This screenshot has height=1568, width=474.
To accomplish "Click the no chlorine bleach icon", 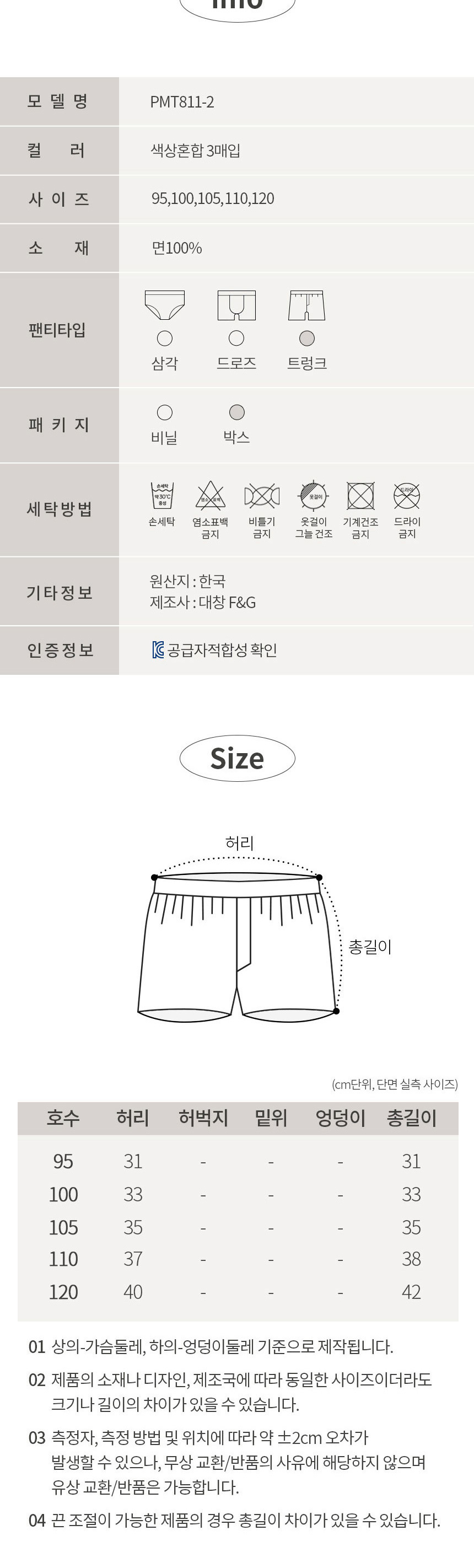I will 210,496.
